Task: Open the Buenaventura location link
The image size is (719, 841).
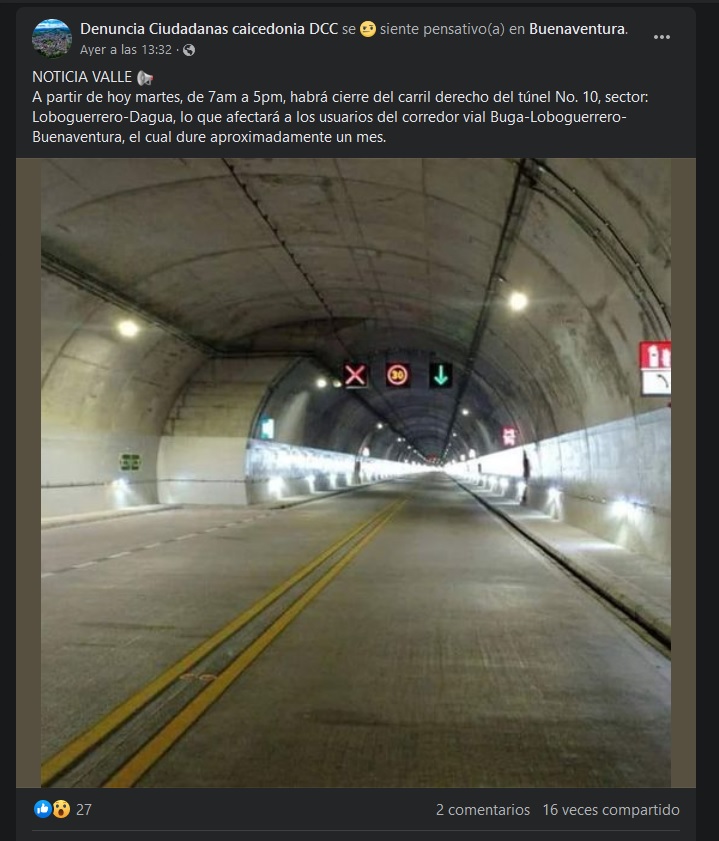Action: (577, 28)
